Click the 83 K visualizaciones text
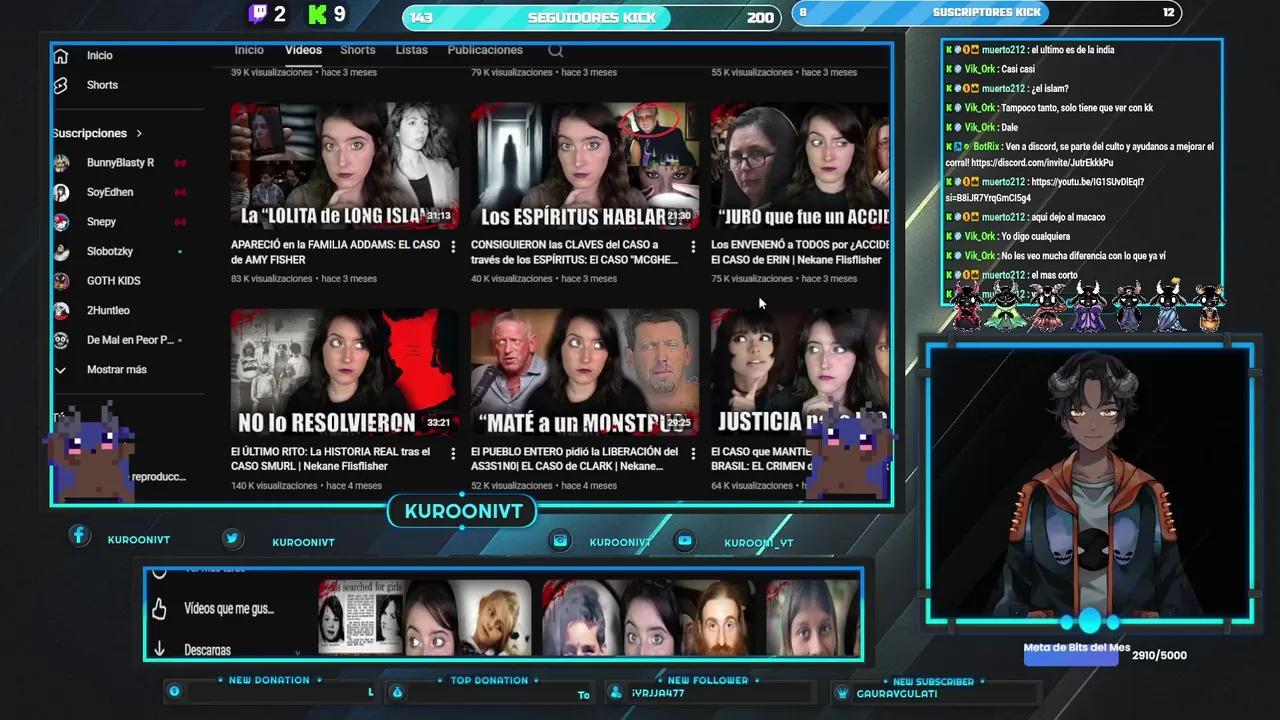Screen dimensions: 1280x720 pos(271,279)
